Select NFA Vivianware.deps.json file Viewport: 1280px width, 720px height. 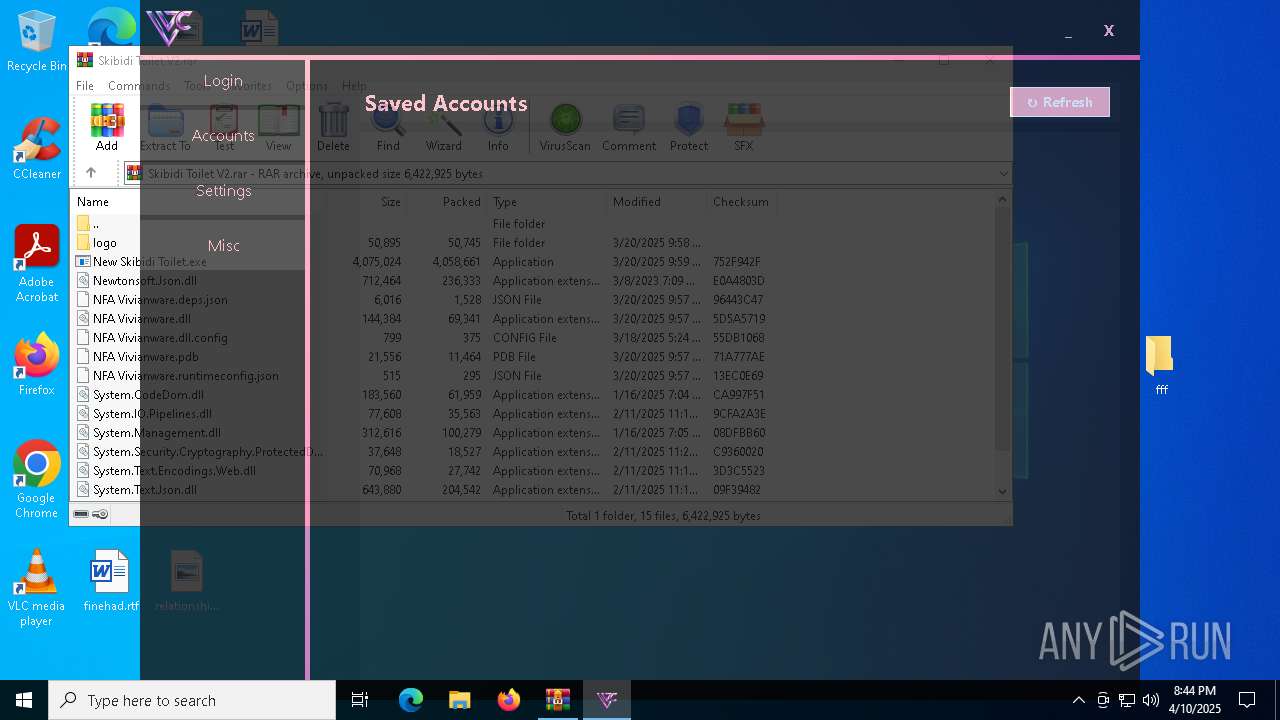pos(160,300)
